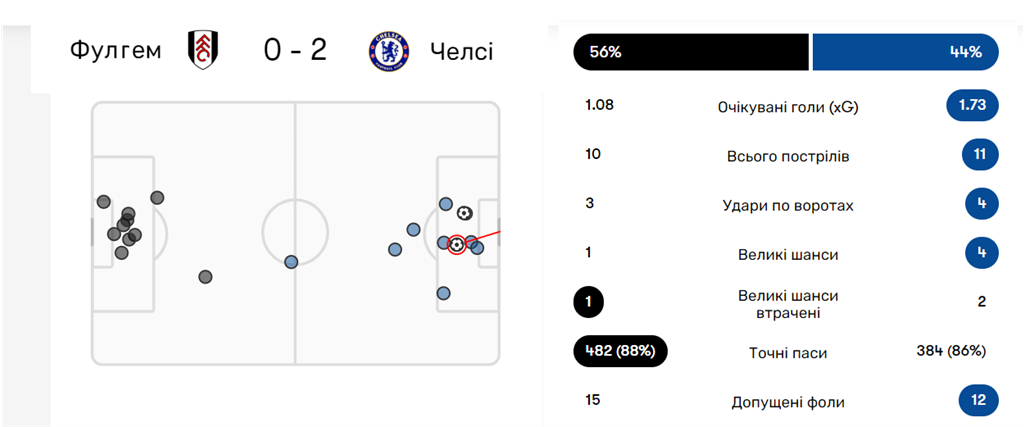Click the Chelsea 1.73 xG badge
Screen dimensions: 1024x427
972,106
